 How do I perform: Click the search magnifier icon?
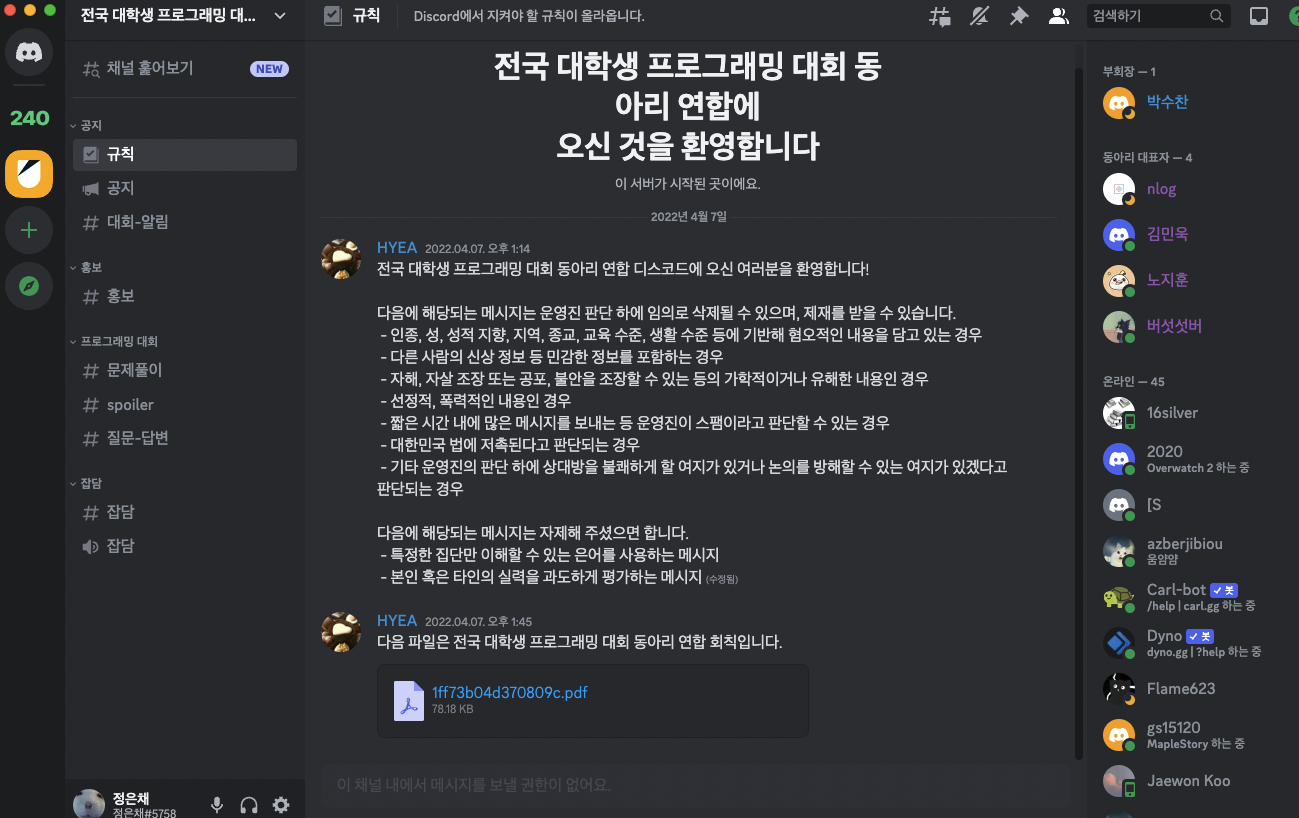(1216, 16)
